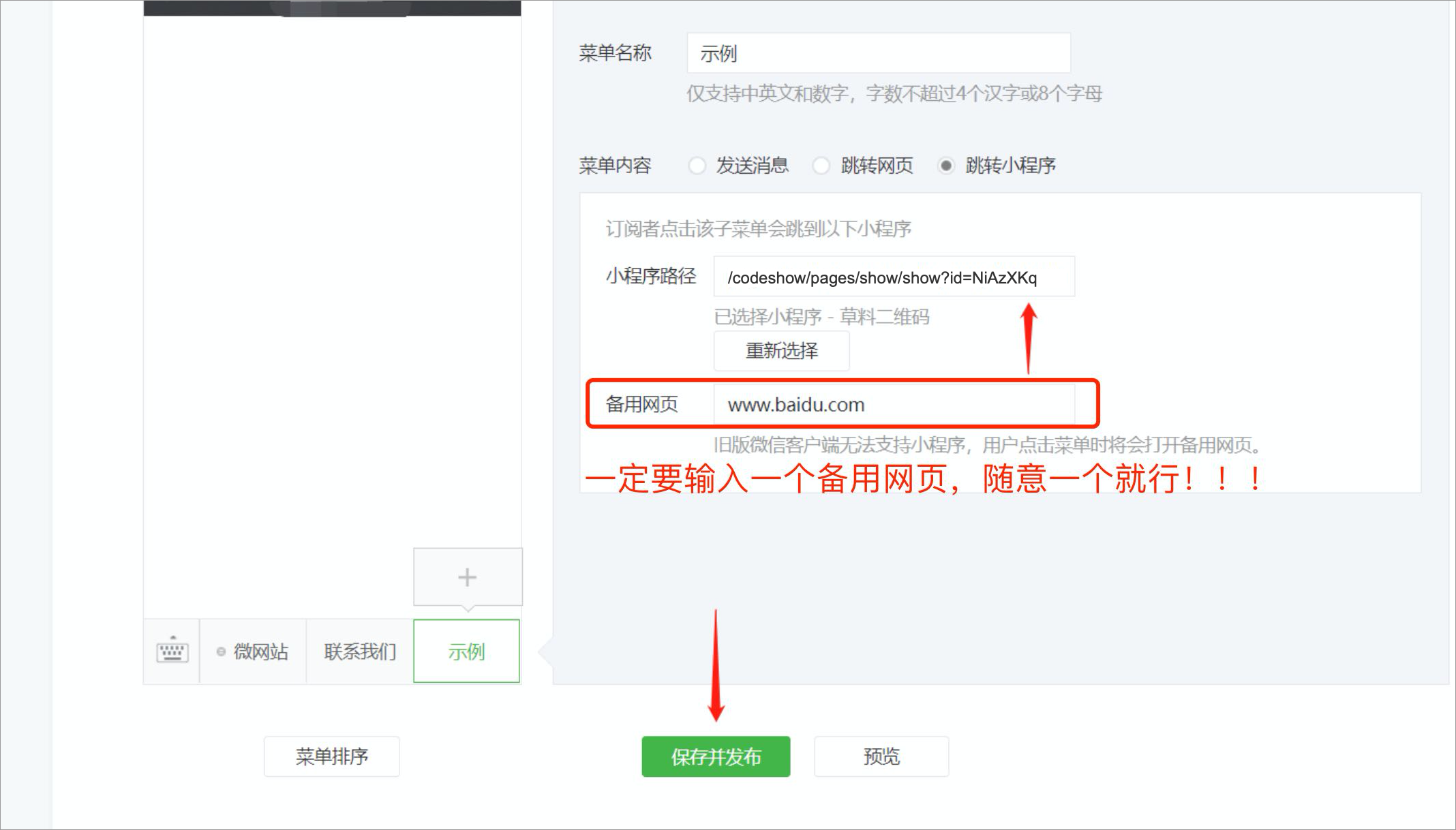Click the 重新选择 button
This screenshot has width=1456, height=830.
(x=781, y=351)
